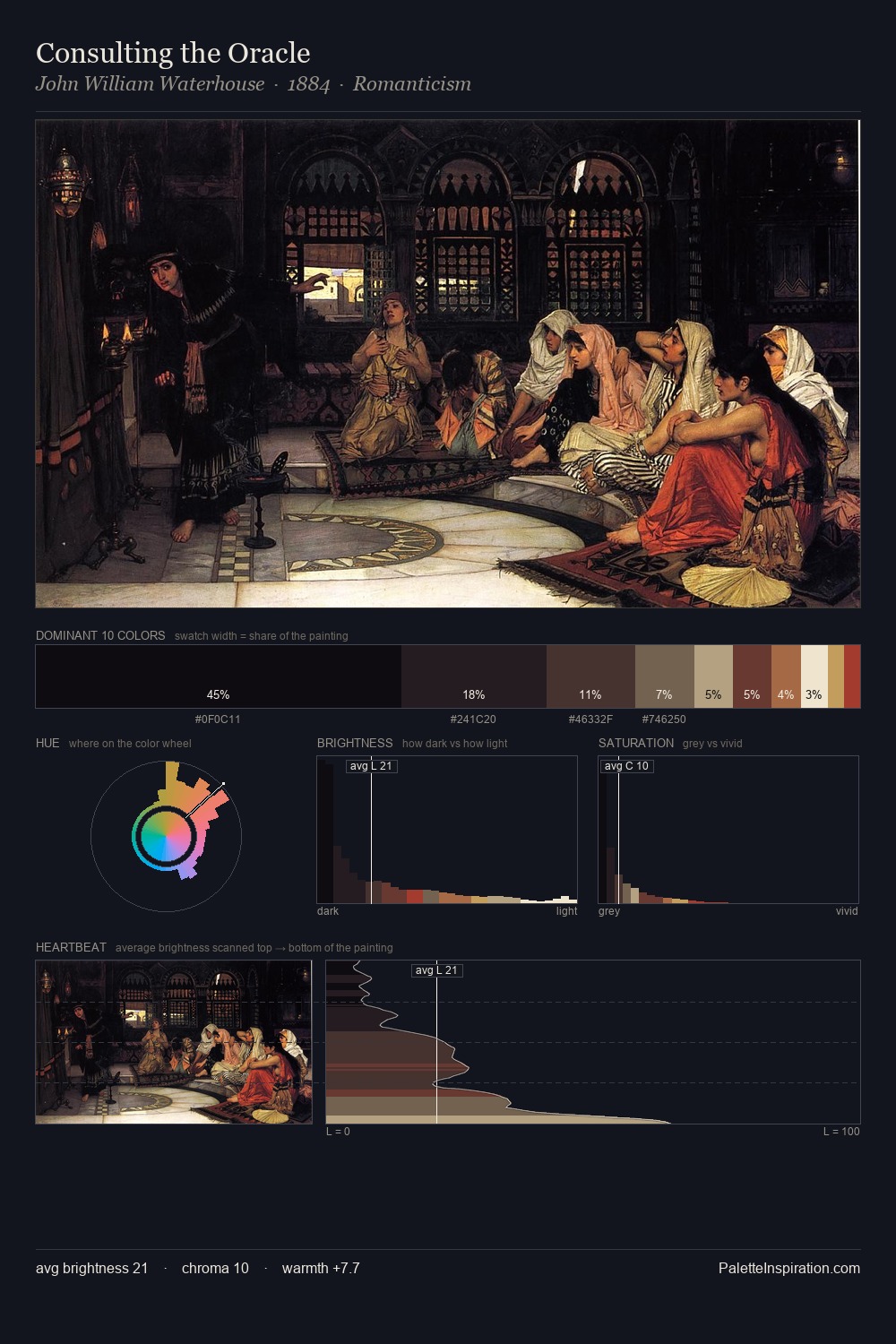This screenshot has width=896, height=1344.
Task: Select the 3% cream swatch
Action: tap(814, 676)
